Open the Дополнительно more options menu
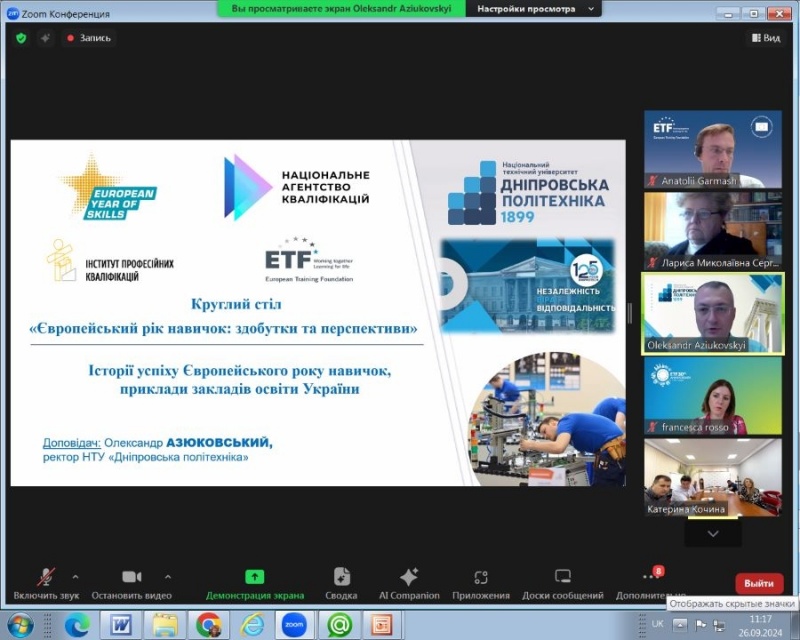This screenshot has height=640, width=800. point(651,578)
